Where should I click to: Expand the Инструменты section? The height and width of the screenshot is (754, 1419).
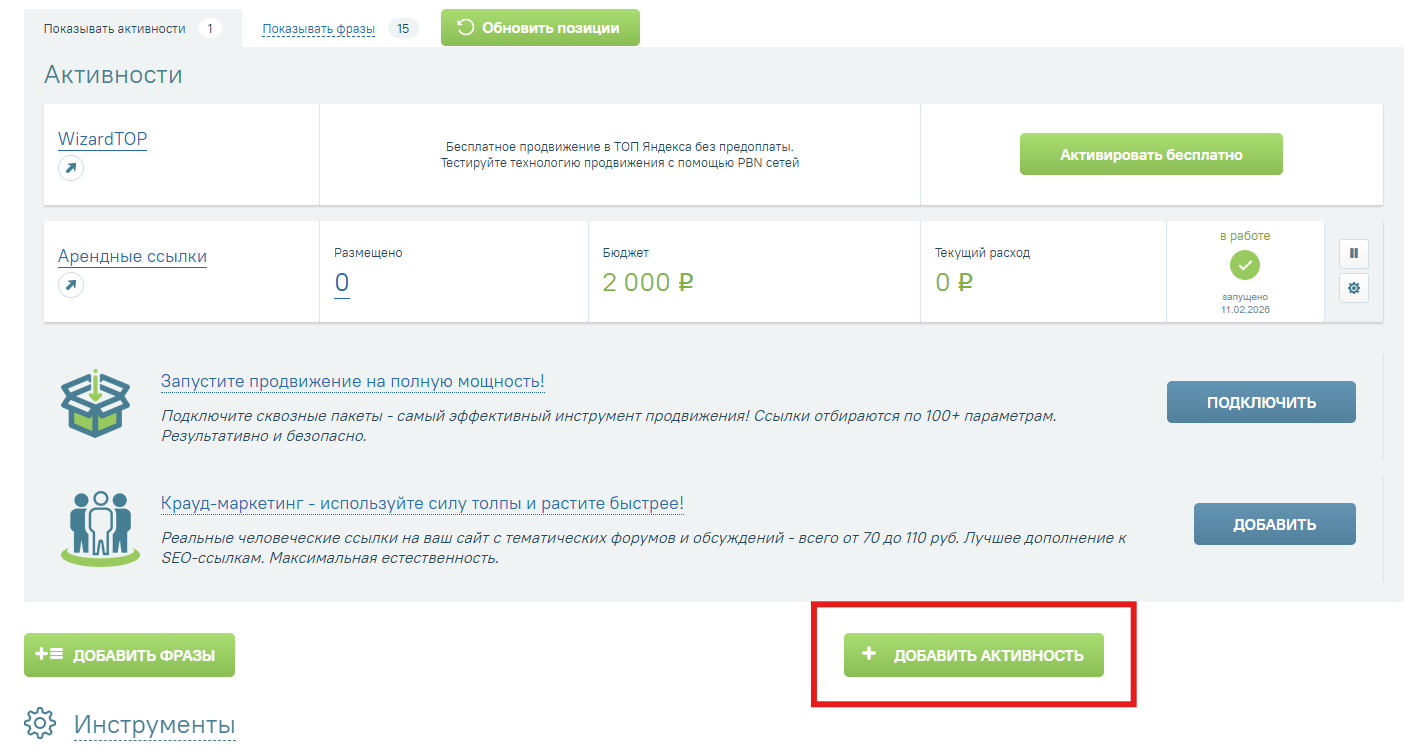tap(154, 725)
